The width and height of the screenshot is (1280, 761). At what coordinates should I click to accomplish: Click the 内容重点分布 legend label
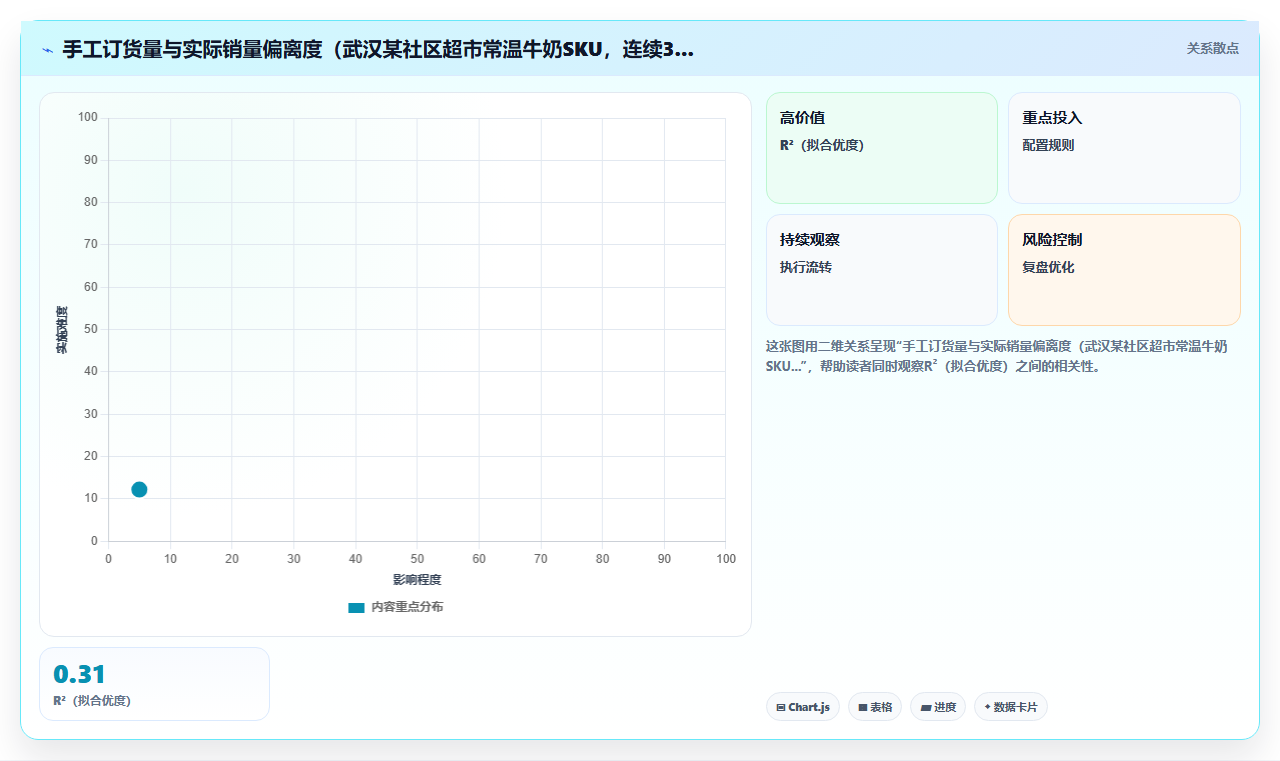tap(407, 607)
